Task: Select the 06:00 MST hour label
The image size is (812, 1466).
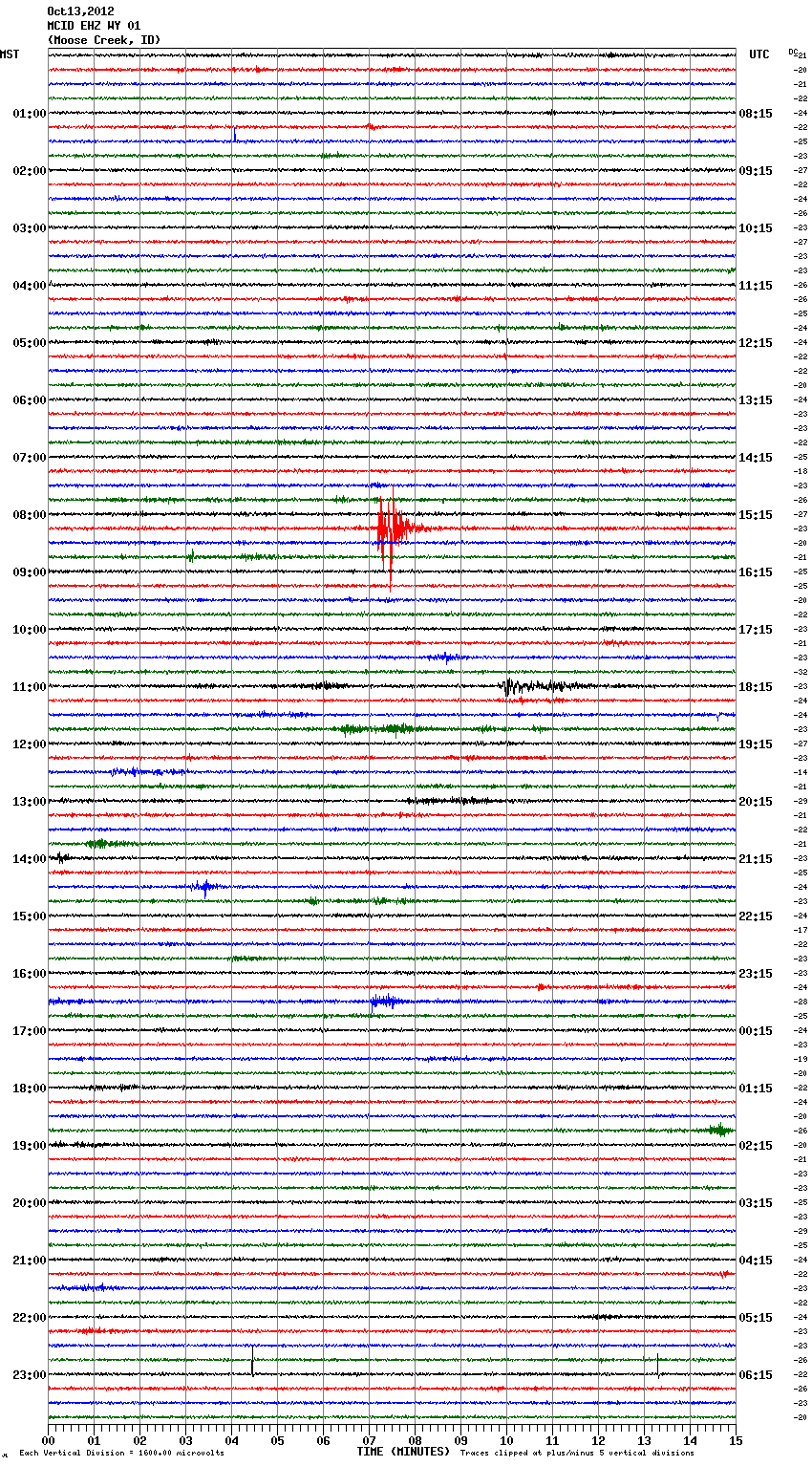Action: click(x=29, y=400)
